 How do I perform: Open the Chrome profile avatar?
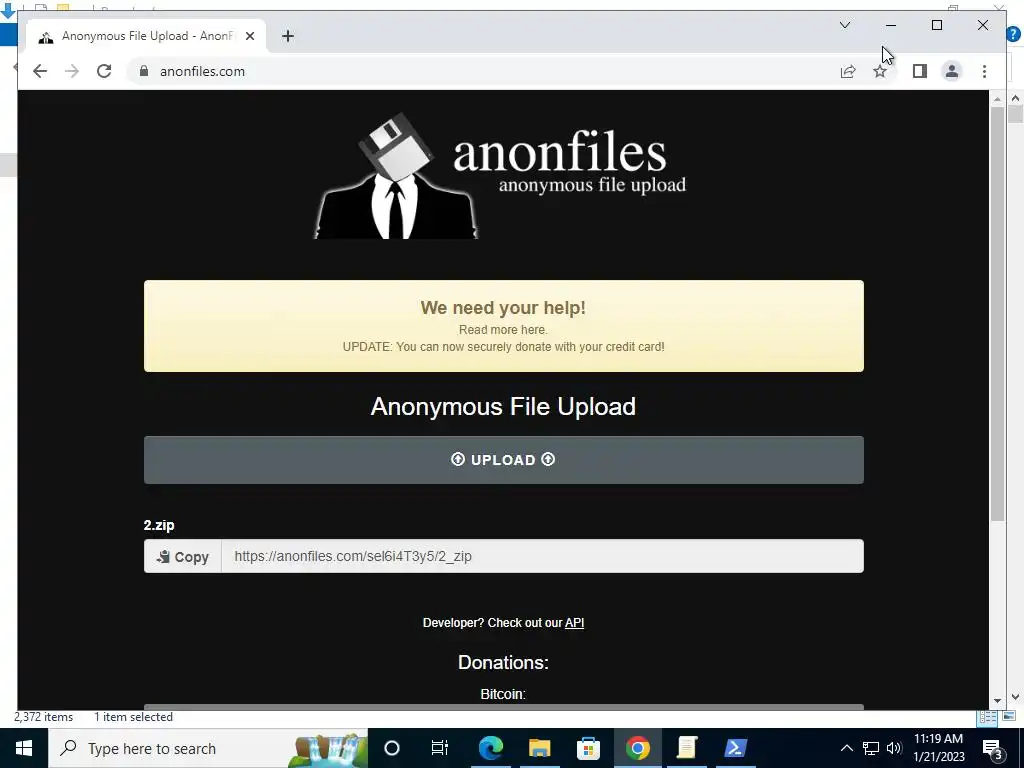[952, 71]
